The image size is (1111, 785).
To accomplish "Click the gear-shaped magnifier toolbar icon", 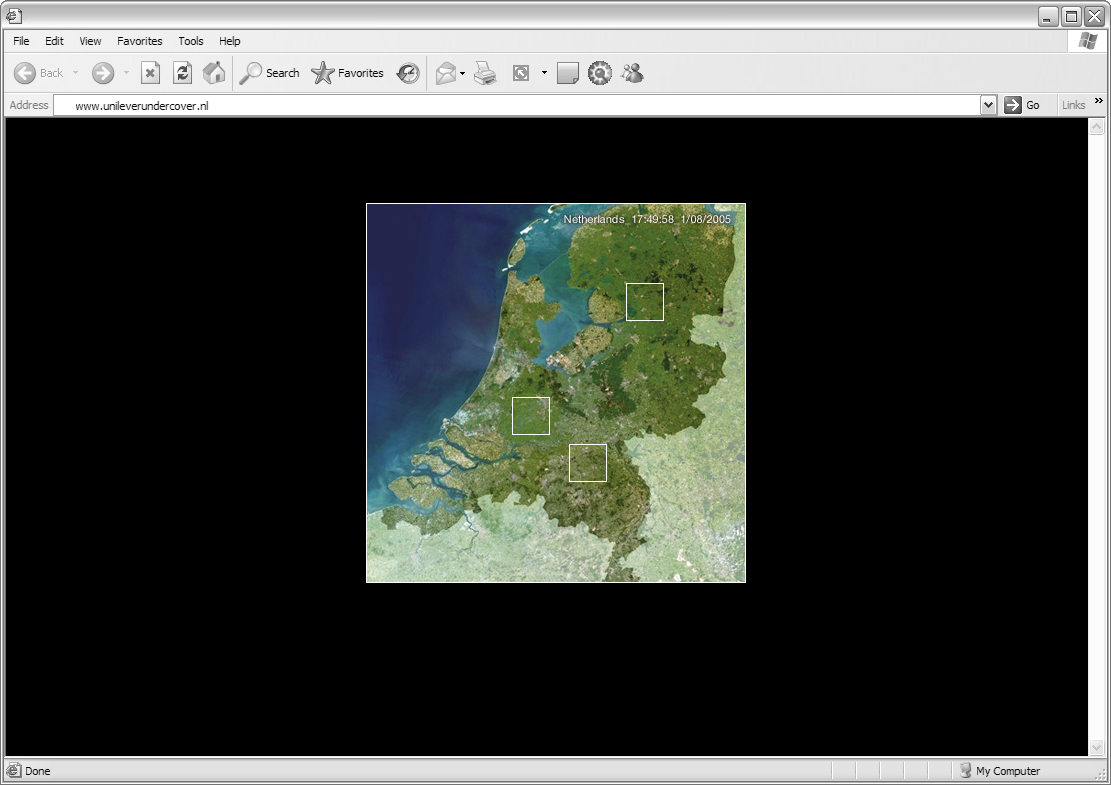I will click(599, 73).
